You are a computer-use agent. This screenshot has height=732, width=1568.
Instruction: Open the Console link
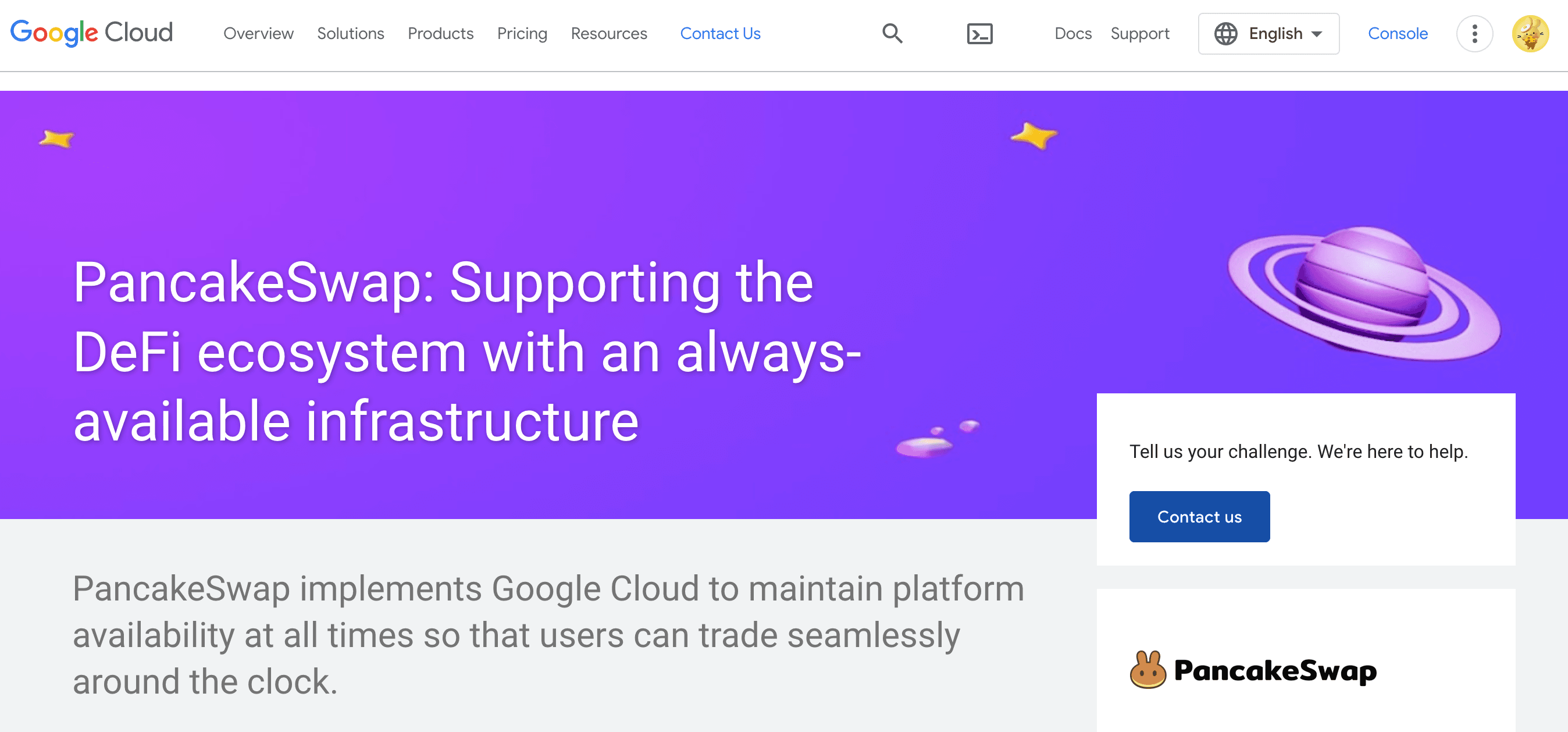tap(1398, 34)
